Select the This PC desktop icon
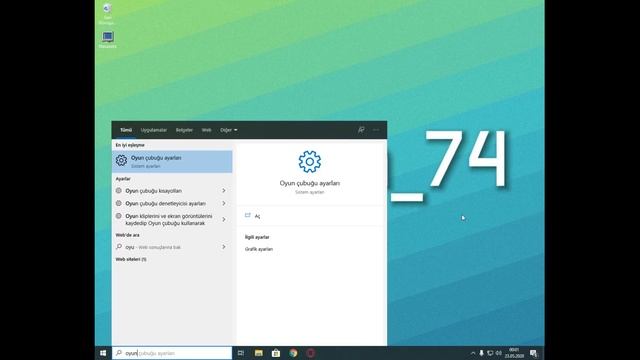 107,40
